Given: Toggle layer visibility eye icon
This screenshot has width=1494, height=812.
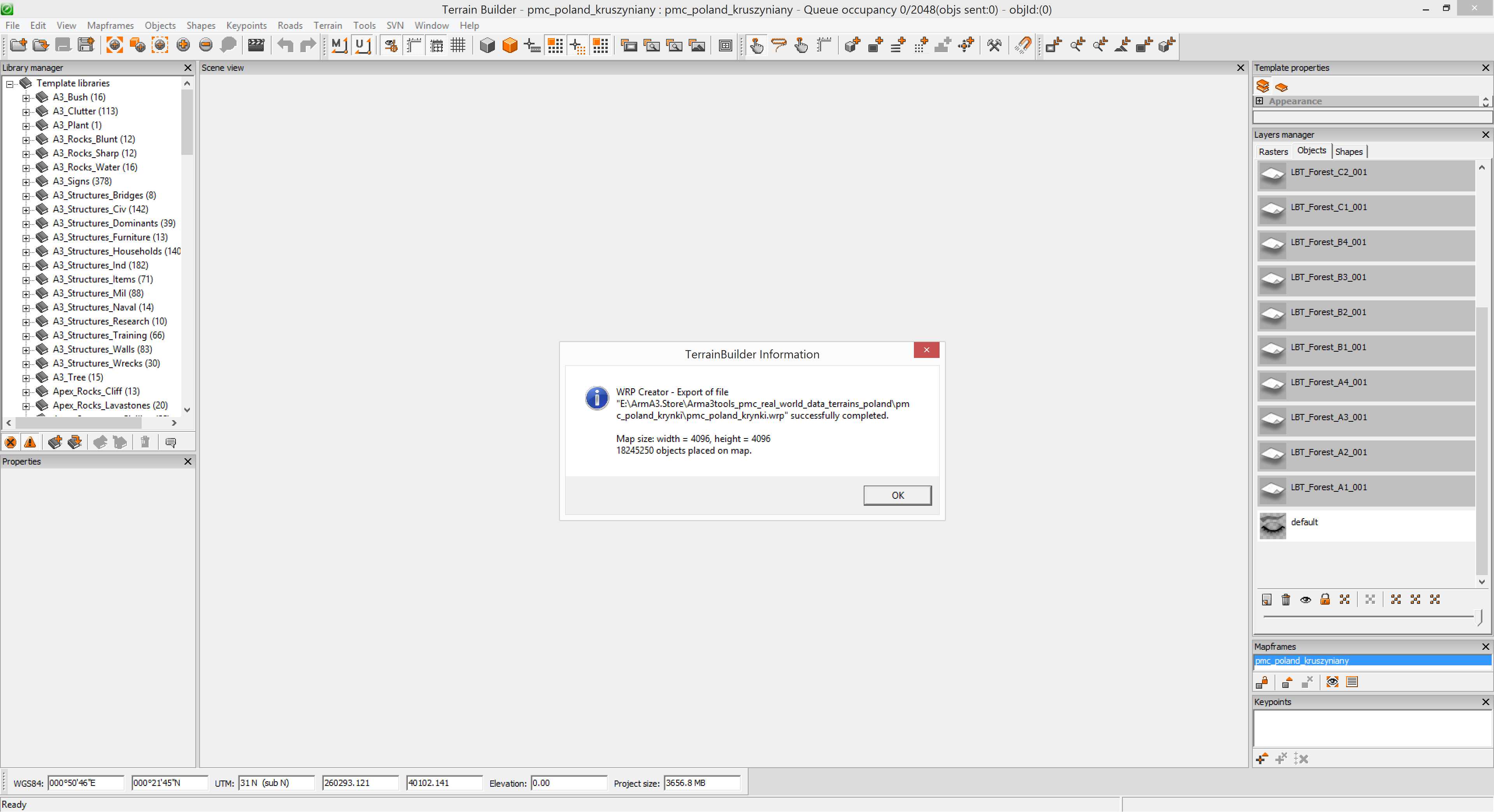Looking at the screenshot, I should click(1306, 600).
